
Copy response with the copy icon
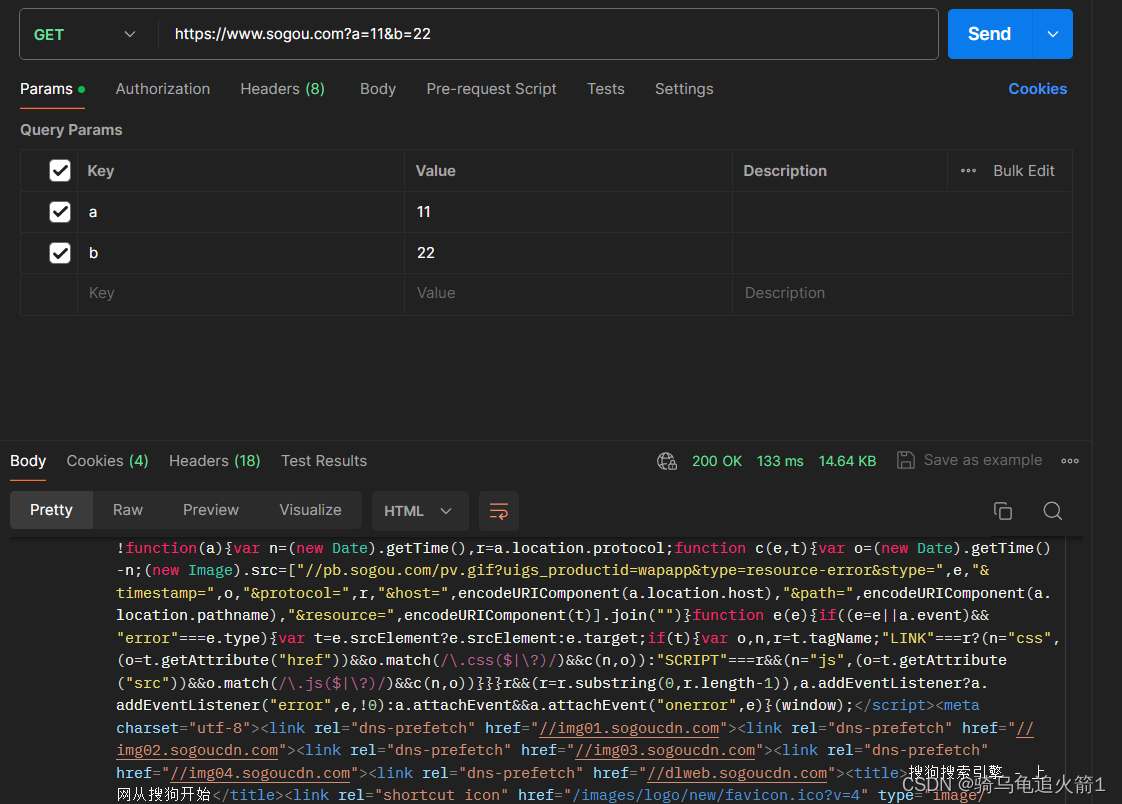(1003, 511)
